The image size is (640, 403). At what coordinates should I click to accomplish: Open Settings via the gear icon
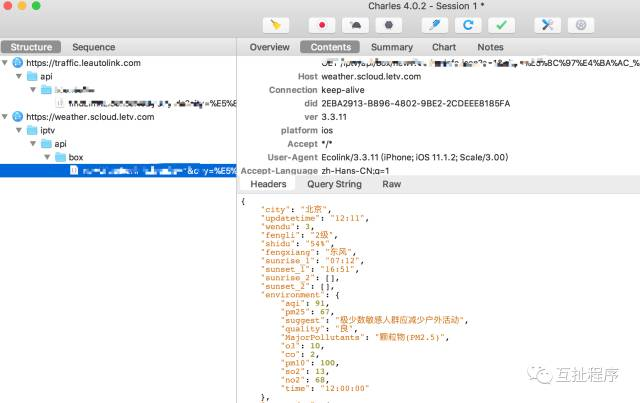(x=581, y=25)
